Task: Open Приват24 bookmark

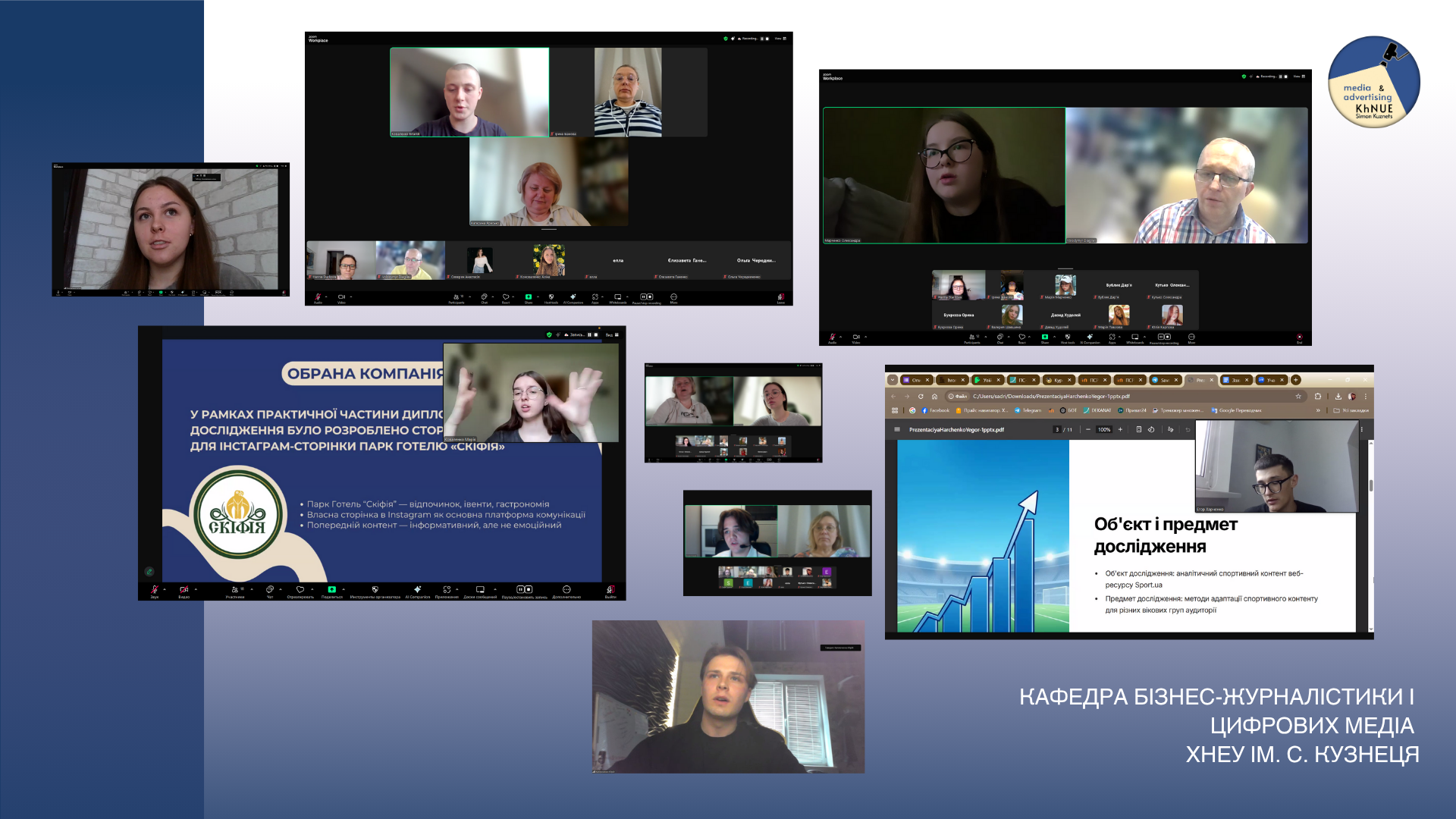Action: tap(1132, 410)
